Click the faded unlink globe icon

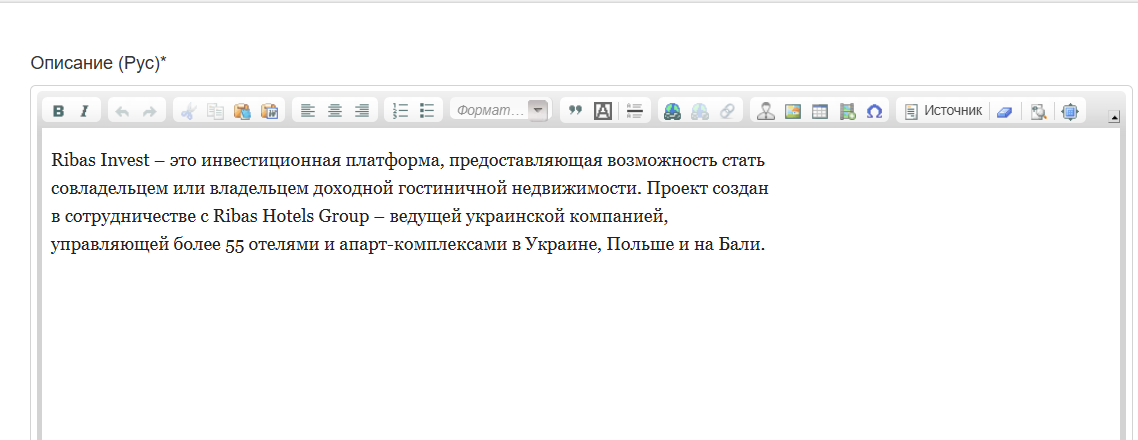click(x=700, y=111)
